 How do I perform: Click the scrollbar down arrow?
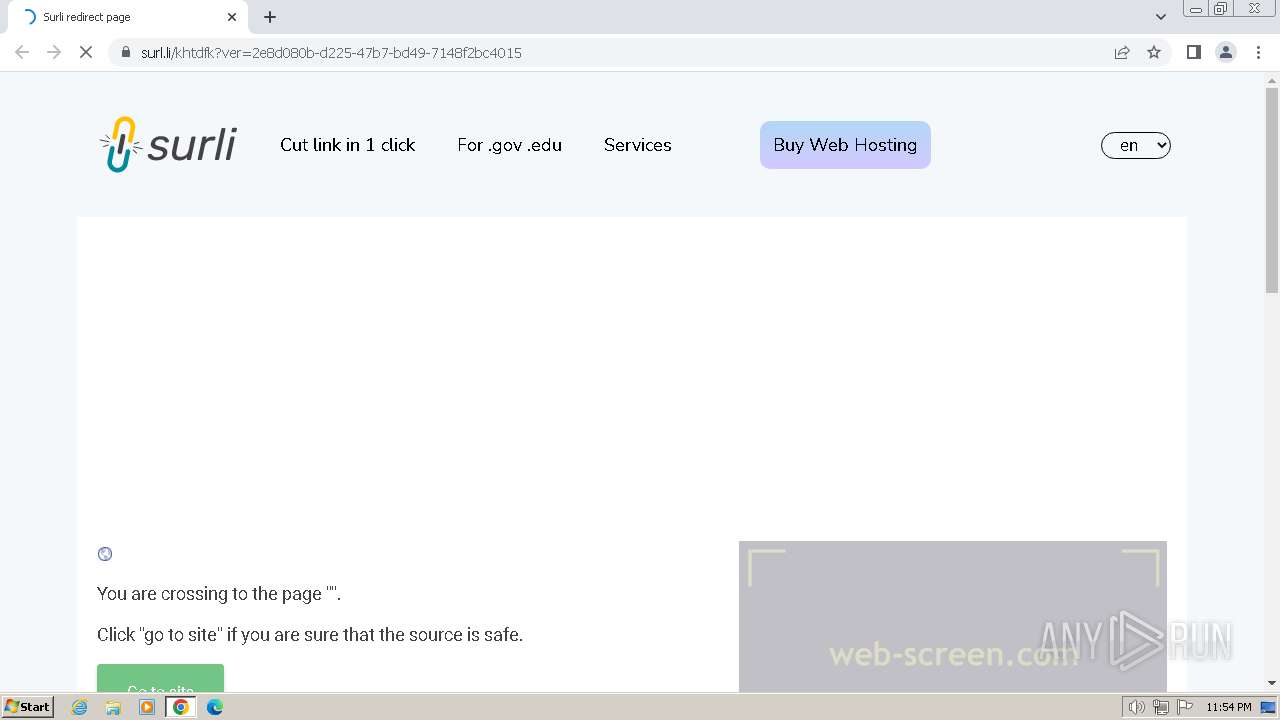pyautogui.click(x=1271, y=683)
